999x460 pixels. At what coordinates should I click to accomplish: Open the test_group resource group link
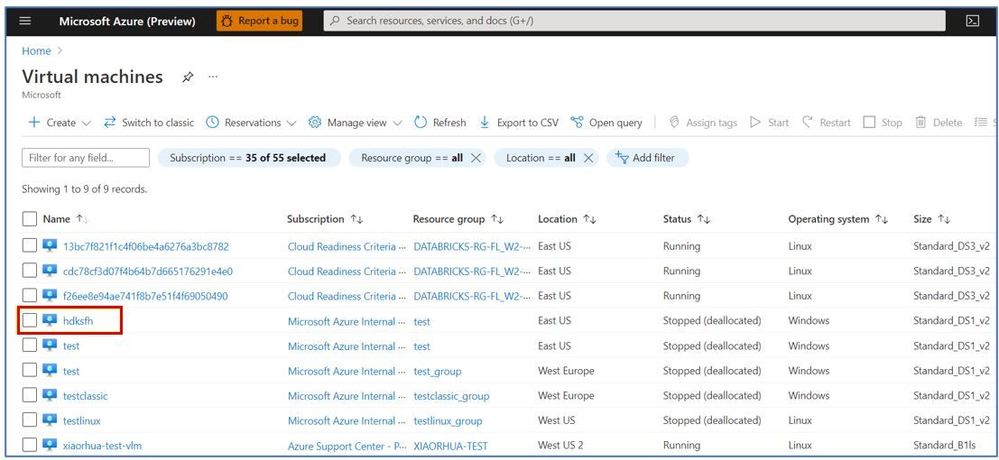coord(437,371)
